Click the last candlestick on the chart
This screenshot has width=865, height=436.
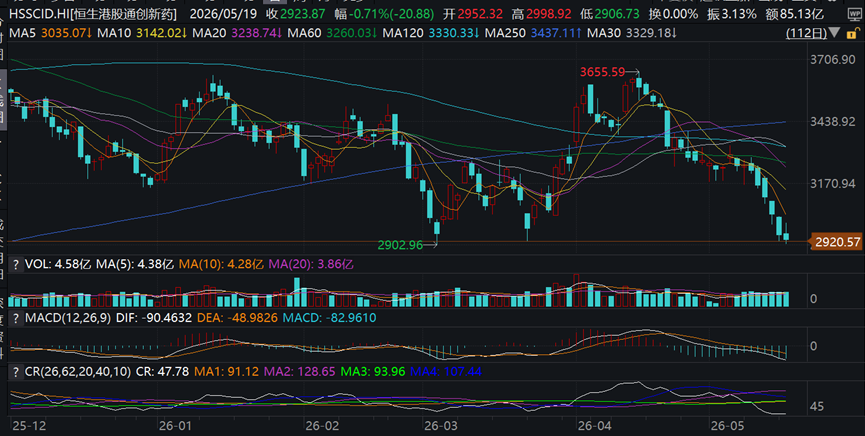pyautogui.click(x=786, y=236)
